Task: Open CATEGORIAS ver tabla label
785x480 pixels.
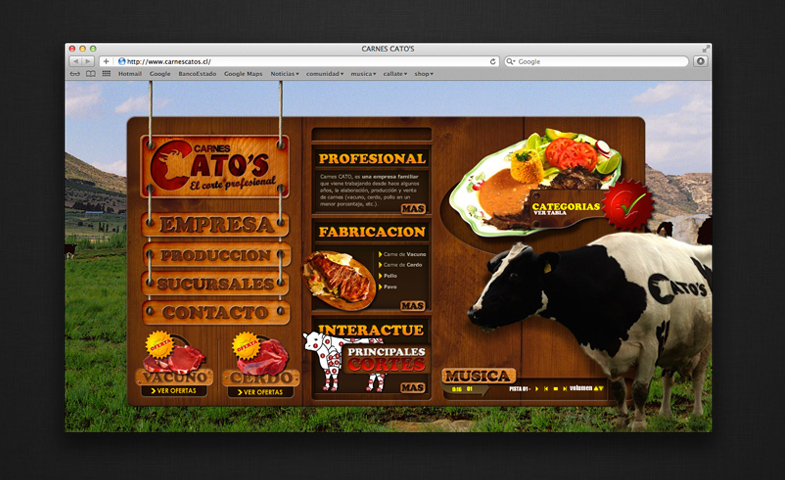Action: [566, 208]
